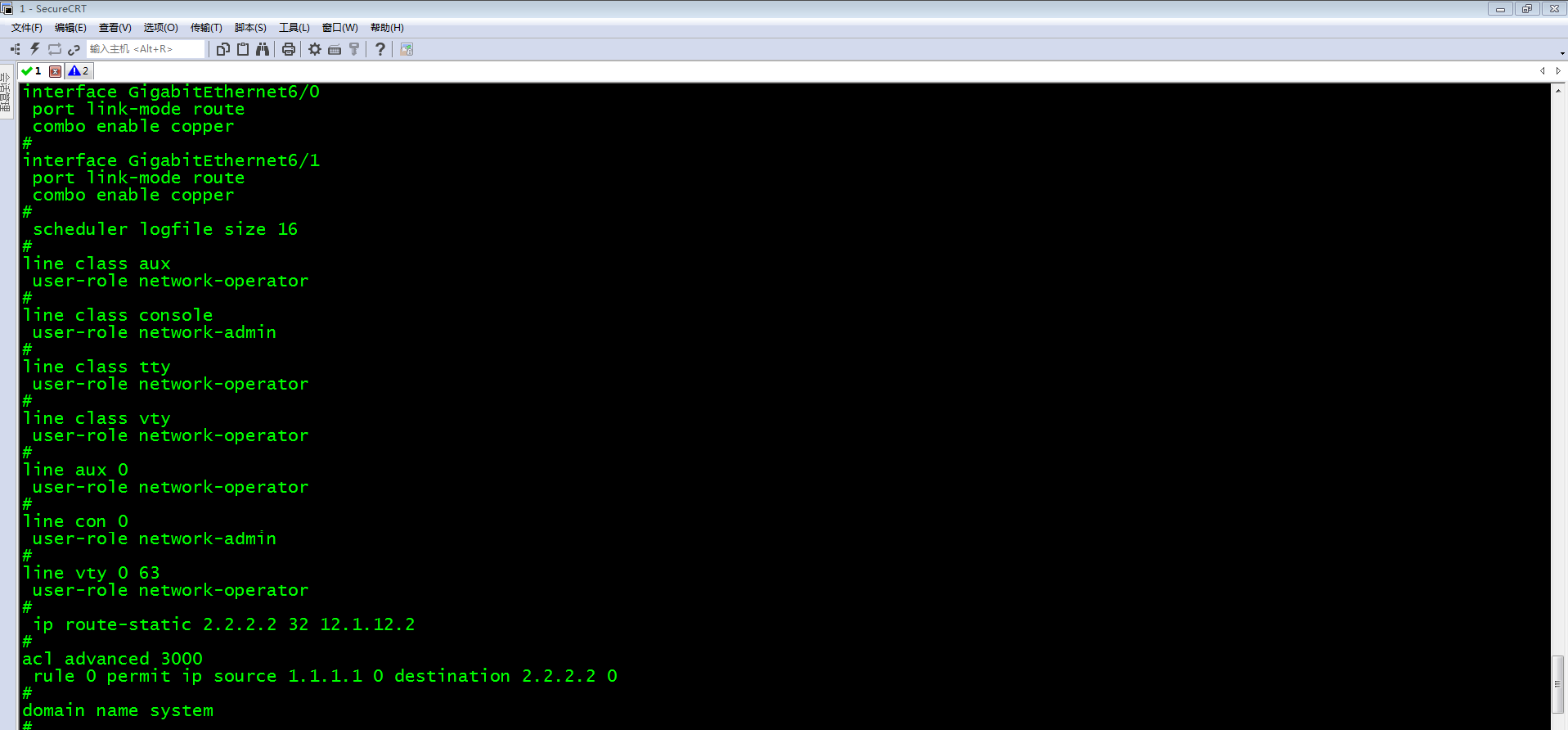The width and height of the screenshot is (1568, 730).
Task: Click the 'line vty 0 63' text
Action: click(x=91, y=573)
